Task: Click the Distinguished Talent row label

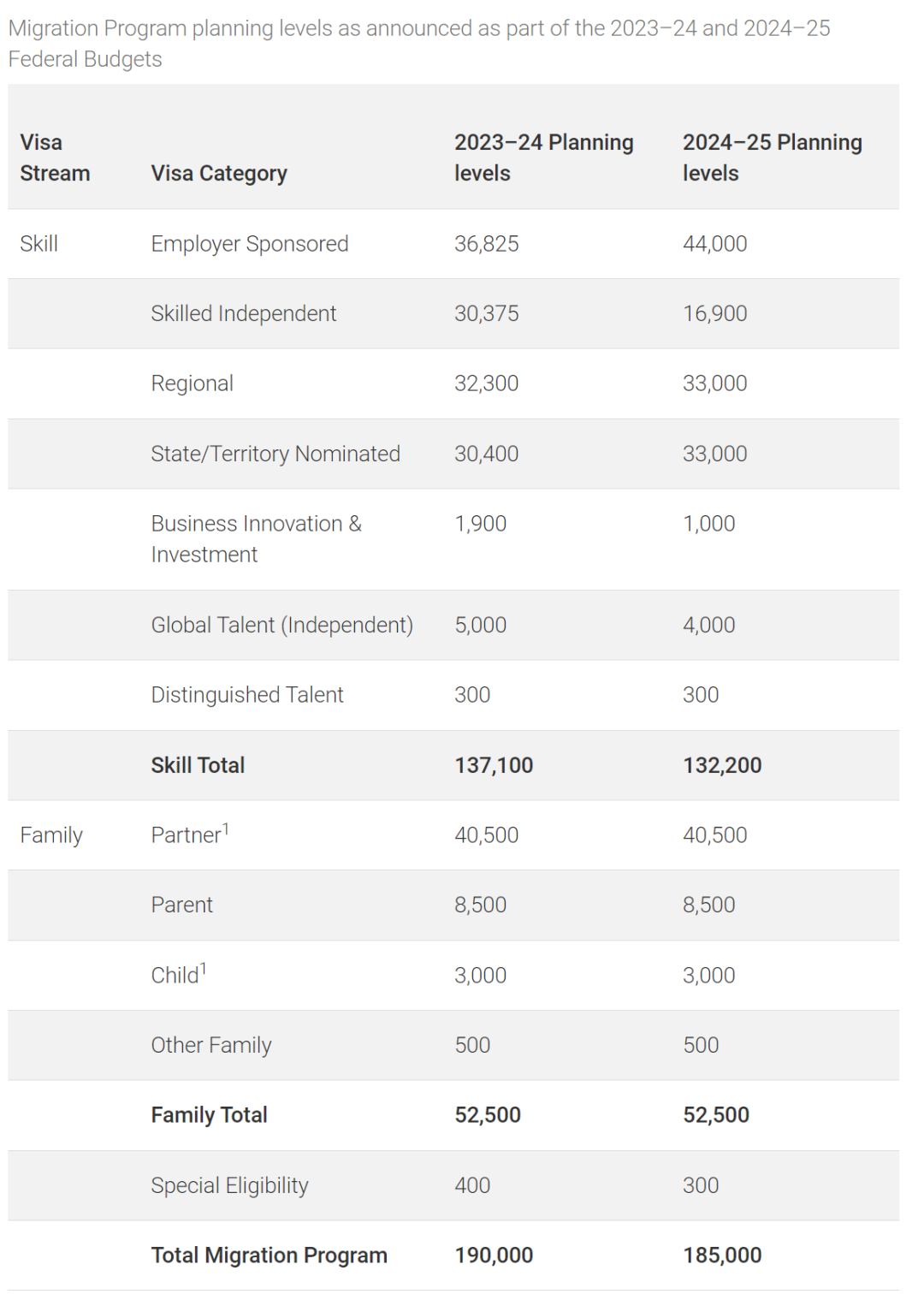Action: (x=247, y=695)
